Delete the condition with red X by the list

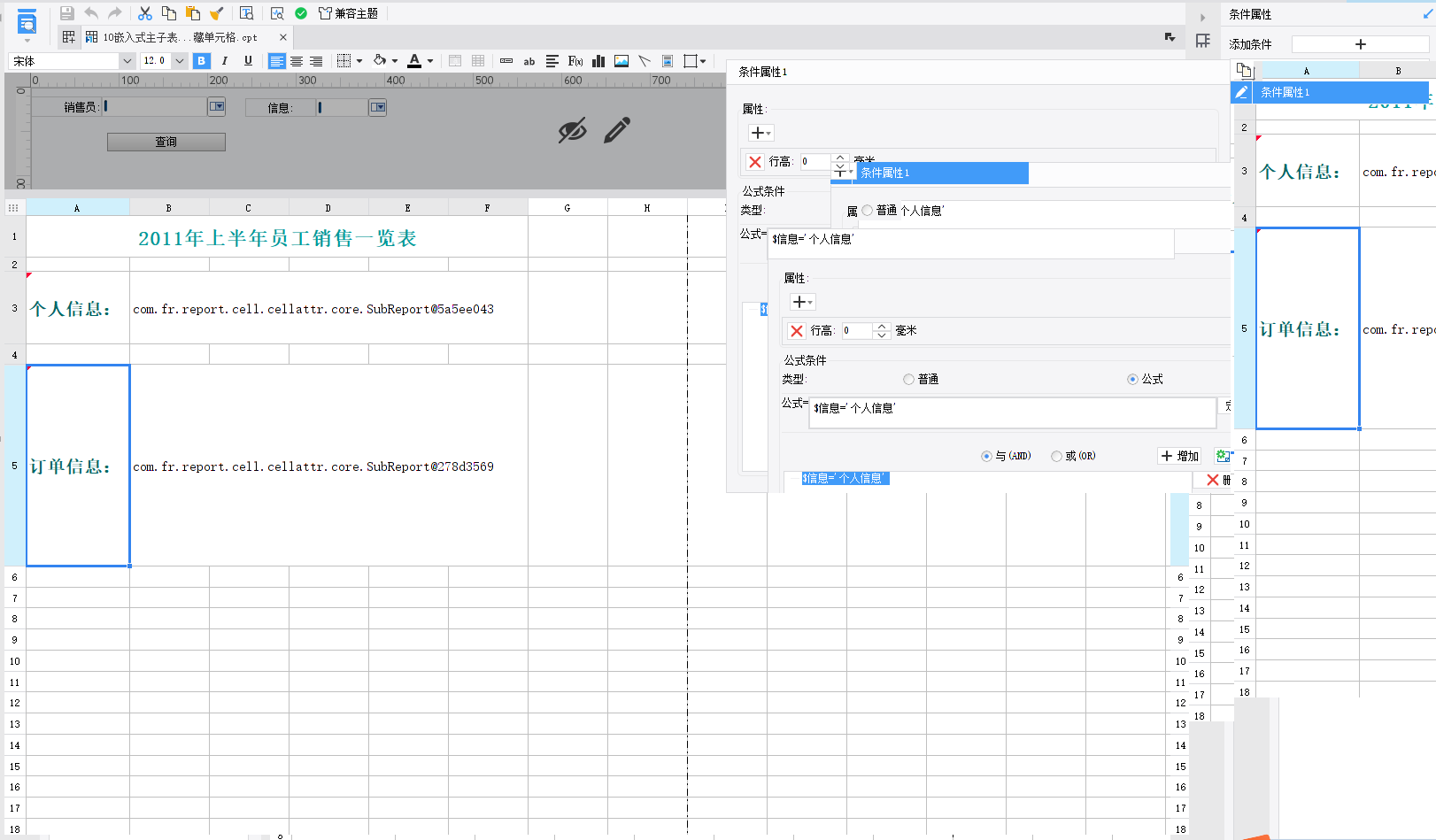point(1213,480)
